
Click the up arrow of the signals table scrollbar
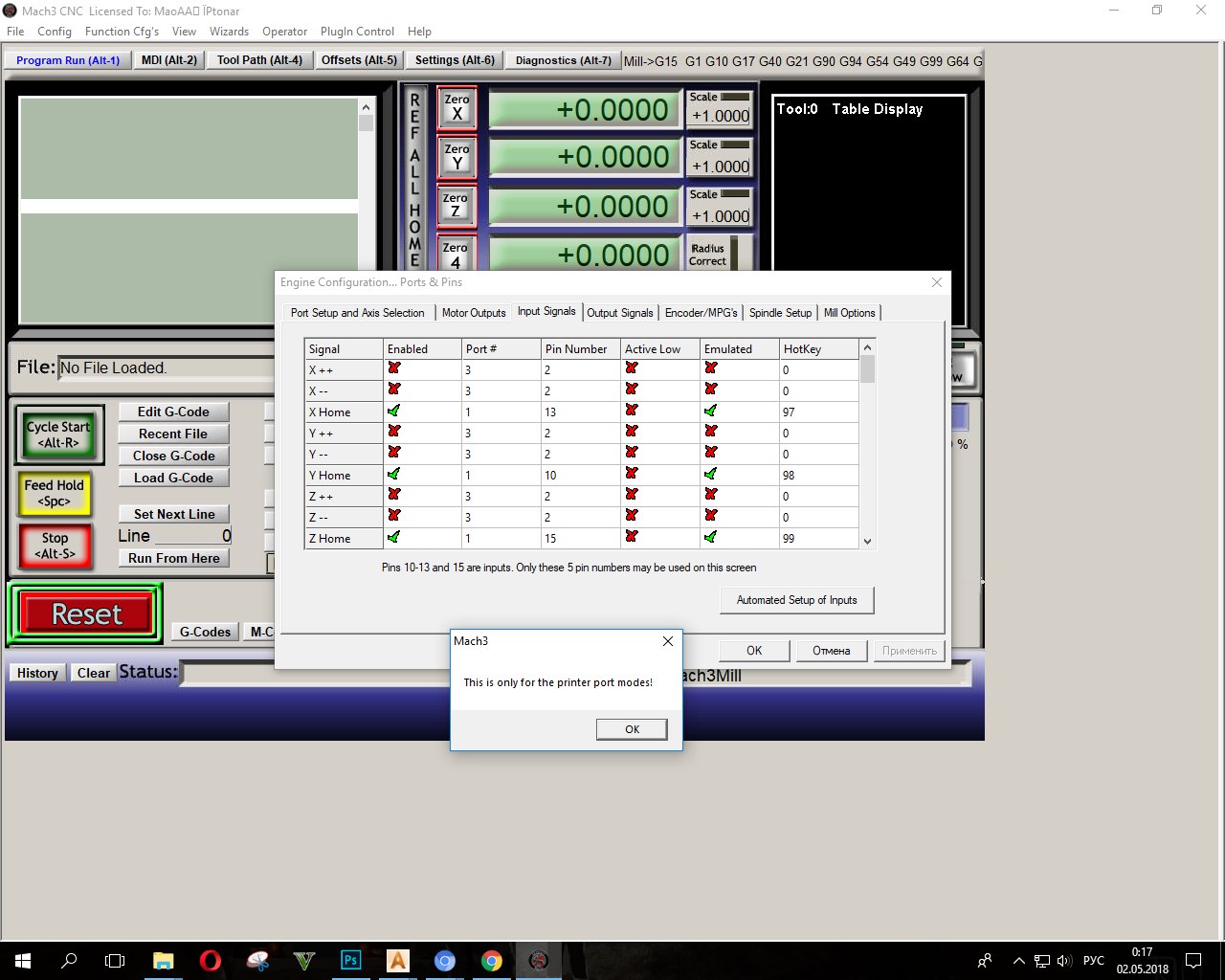(x=867, y=348)
